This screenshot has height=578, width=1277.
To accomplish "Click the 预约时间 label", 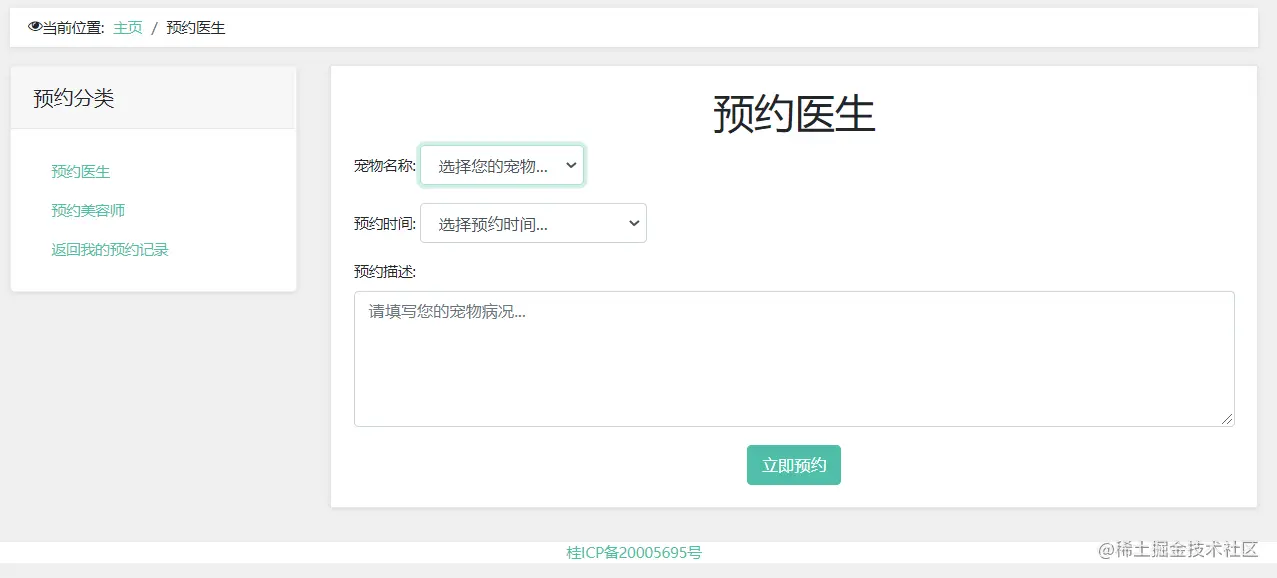I will pos(385,224).
